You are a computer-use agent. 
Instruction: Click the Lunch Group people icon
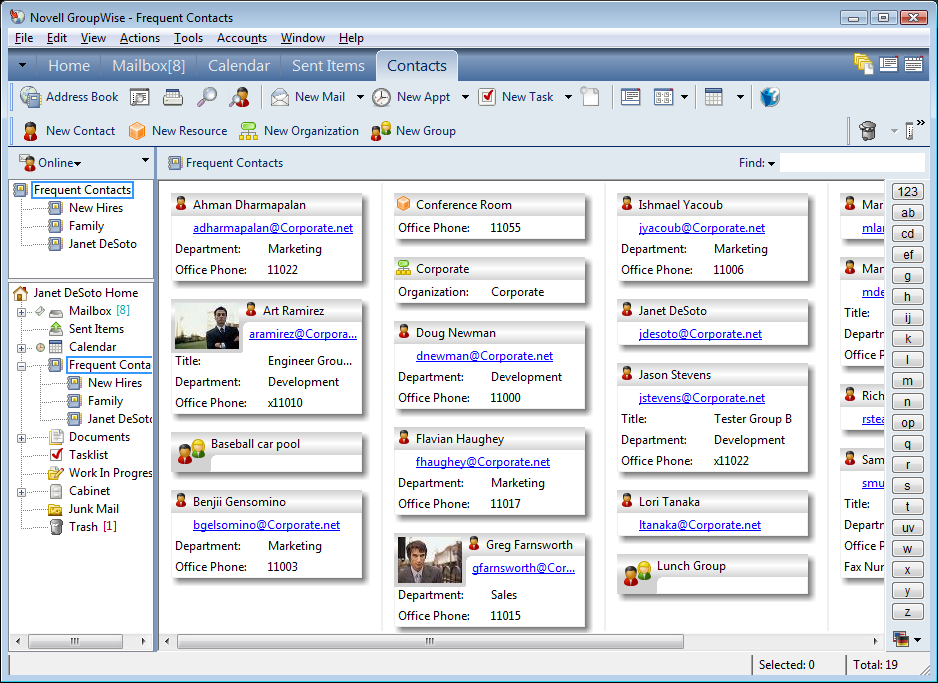click(636, 574)
